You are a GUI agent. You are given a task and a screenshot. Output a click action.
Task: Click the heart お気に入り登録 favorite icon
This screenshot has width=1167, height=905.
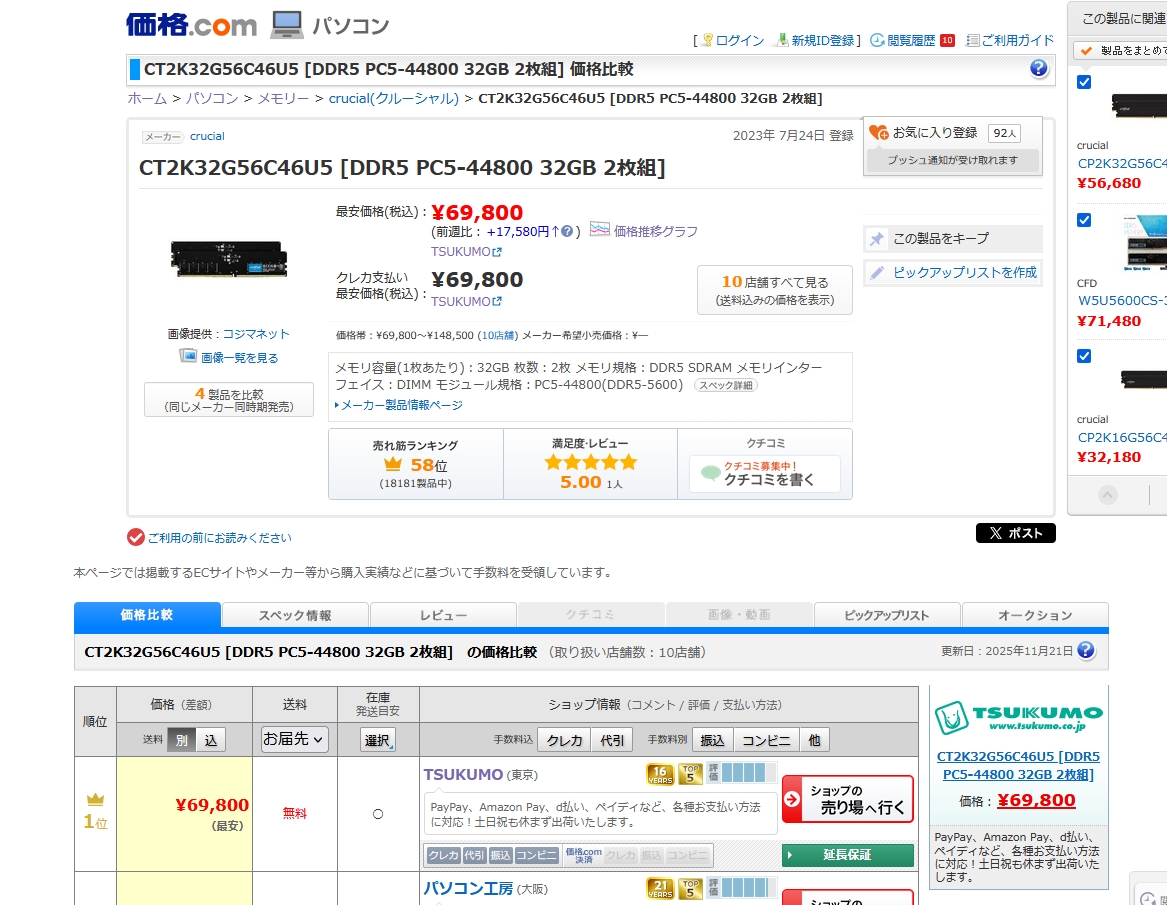click(878, 132)
